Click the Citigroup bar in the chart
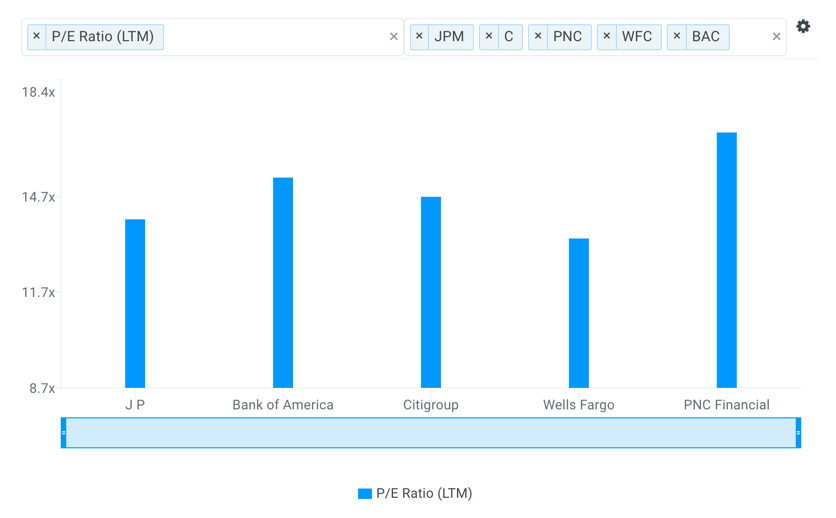 tap(431, 292)
